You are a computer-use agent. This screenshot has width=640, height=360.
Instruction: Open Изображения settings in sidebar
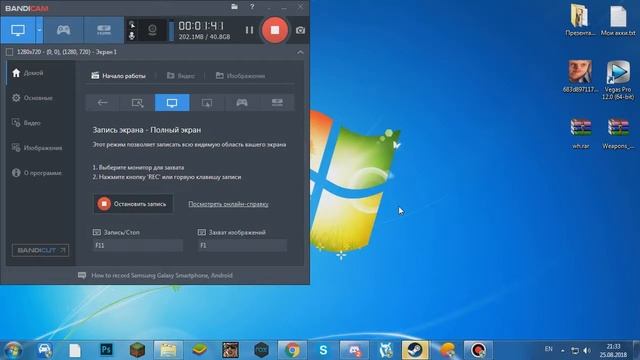point(37,148)
